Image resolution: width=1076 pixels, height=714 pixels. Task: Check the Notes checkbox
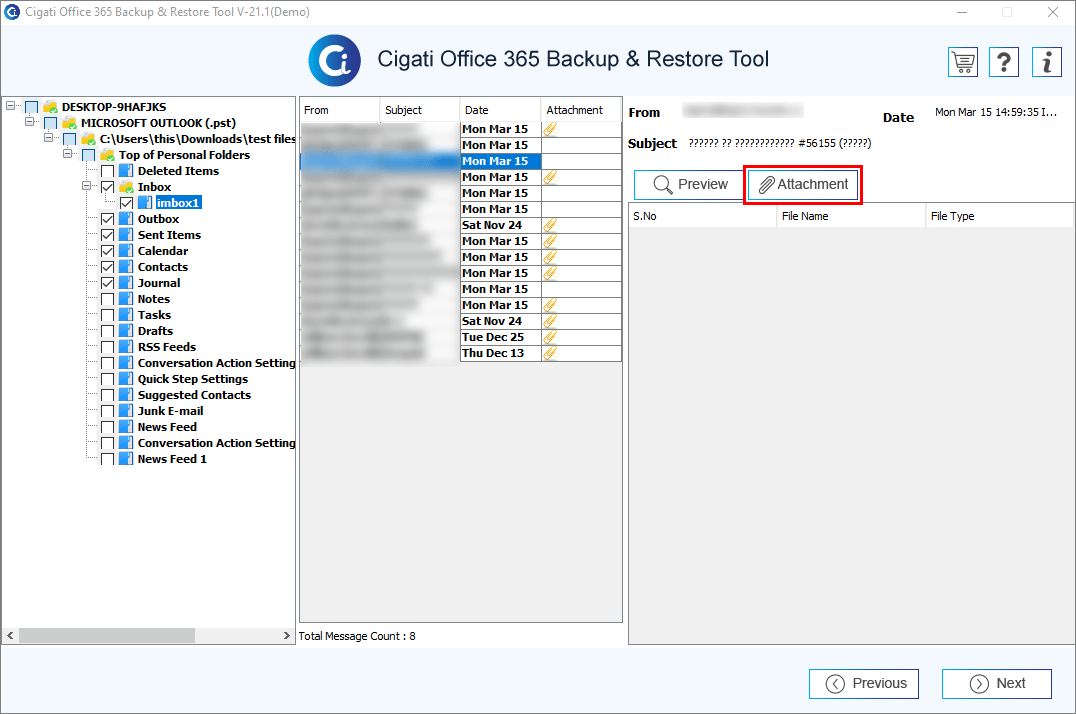pos(108,299)
